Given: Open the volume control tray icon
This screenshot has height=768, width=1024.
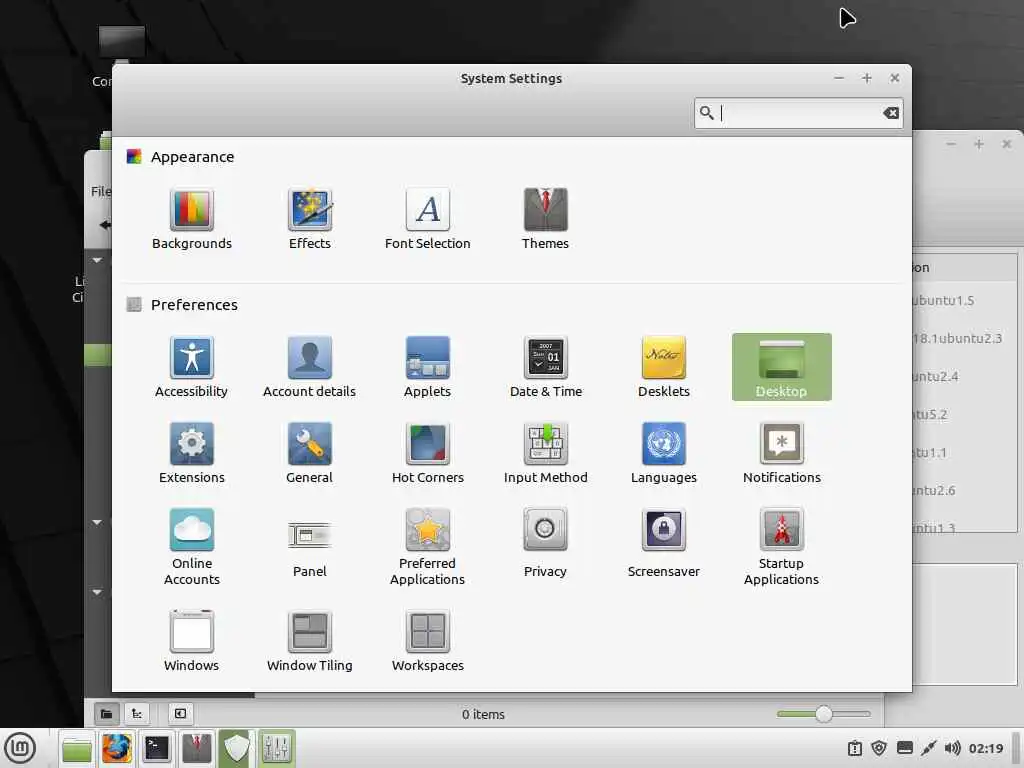Looking at the screenshot, I should coord(952,748).
